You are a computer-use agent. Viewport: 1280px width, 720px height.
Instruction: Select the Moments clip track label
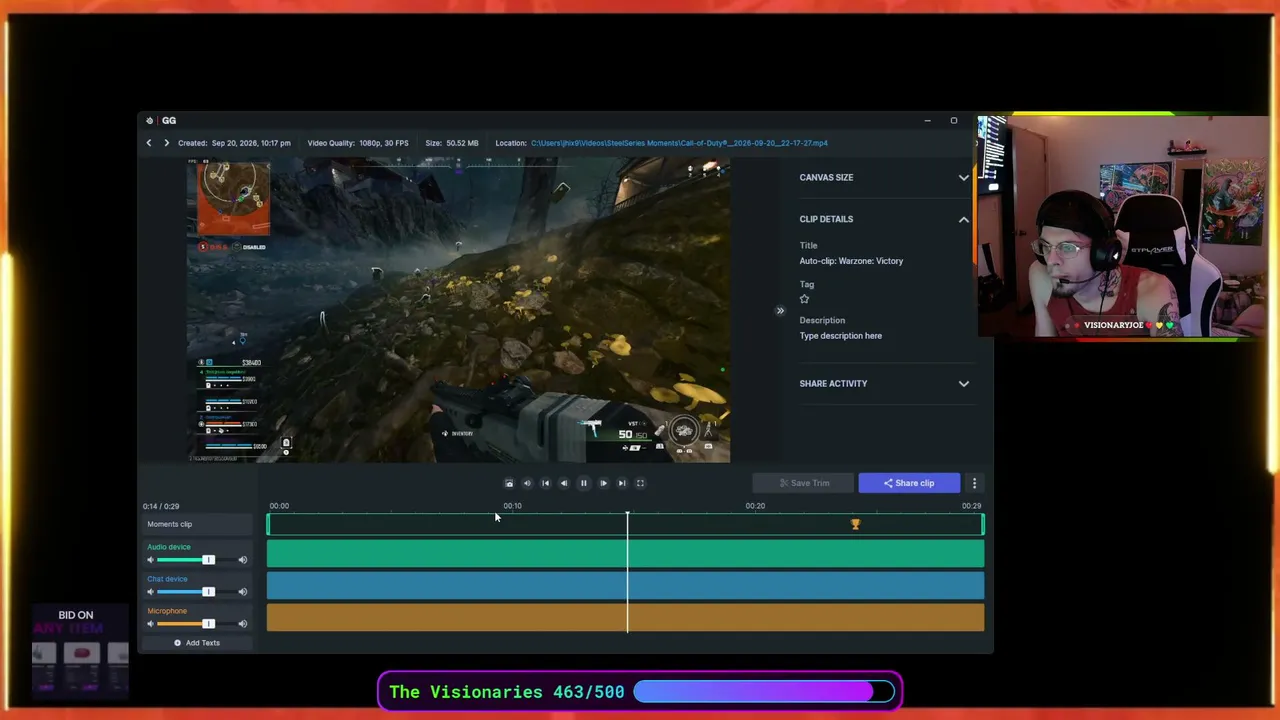197,524
